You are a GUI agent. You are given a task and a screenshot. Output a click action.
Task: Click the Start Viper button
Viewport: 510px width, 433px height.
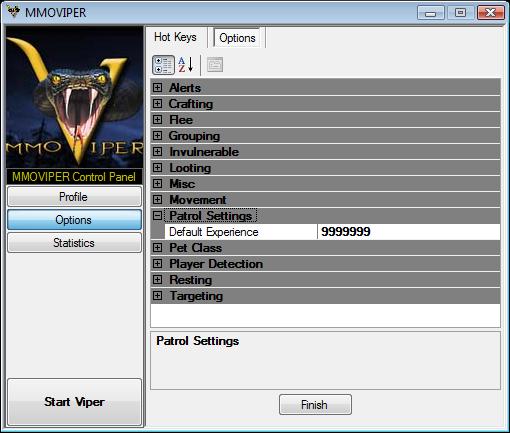pyautogui.click(x=74, y=402)
